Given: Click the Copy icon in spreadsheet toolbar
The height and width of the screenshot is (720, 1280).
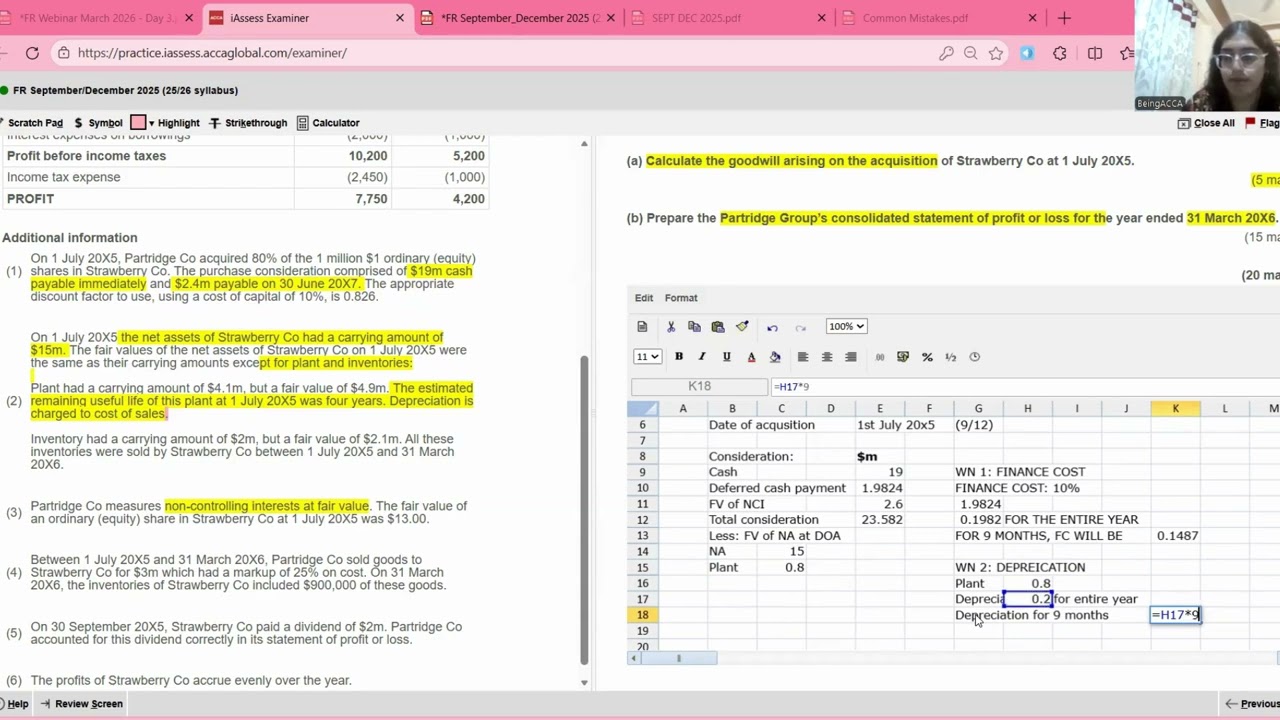Looking at the screenshot, I should pyautogui.click(x=694, y=327).
